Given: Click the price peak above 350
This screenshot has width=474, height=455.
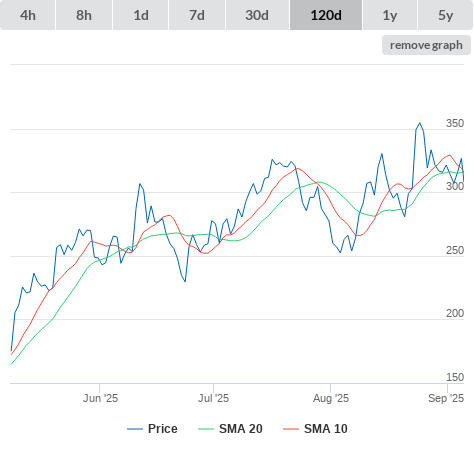Looking at the screenshot, I should click(420, 123).
